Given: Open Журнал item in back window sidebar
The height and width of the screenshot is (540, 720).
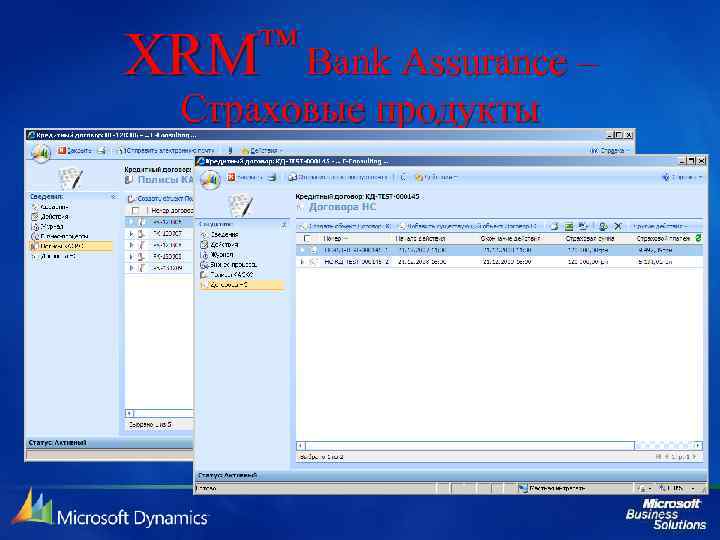Looking at the screenshot, I should pos(47,227).
